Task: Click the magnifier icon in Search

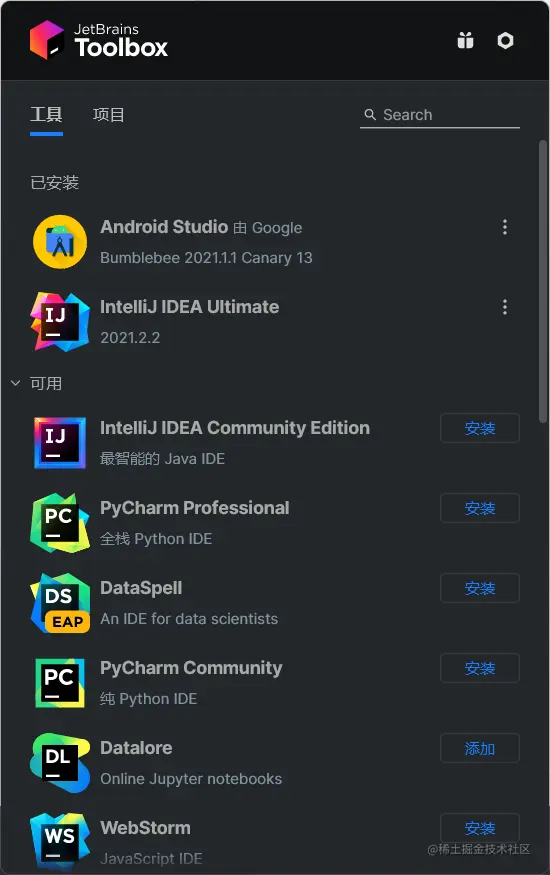Action: point(370,114)
